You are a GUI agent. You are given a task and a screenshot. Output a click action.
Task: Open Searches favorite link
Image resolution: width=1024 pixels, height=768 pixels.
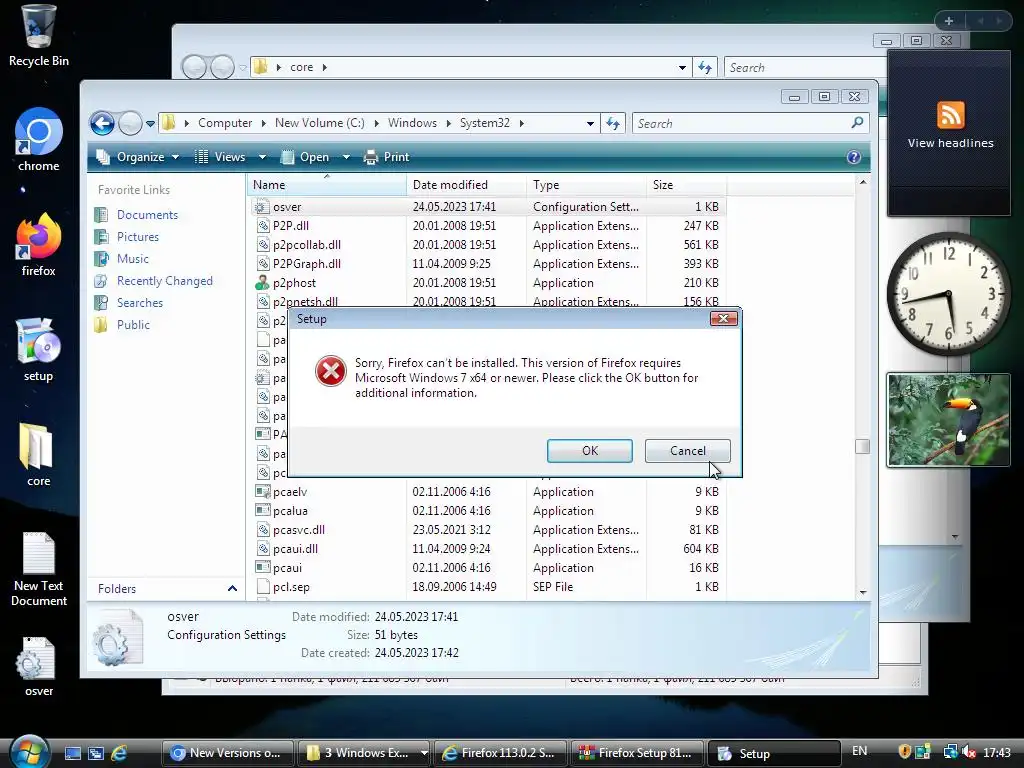point(140,303)
